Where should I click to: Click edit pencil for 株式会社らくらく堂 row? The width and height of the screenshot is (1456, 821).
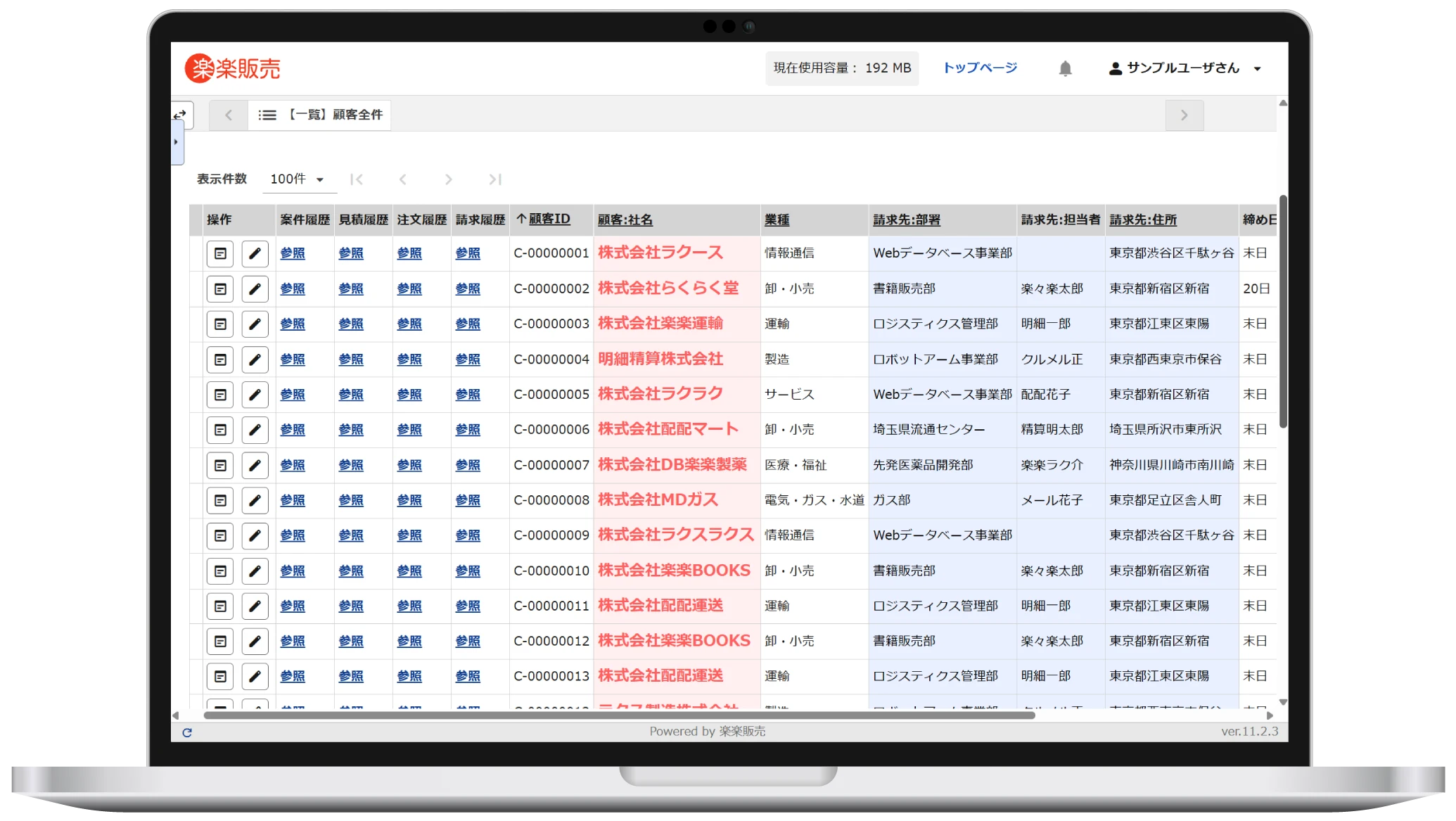[x=255, y=288]
